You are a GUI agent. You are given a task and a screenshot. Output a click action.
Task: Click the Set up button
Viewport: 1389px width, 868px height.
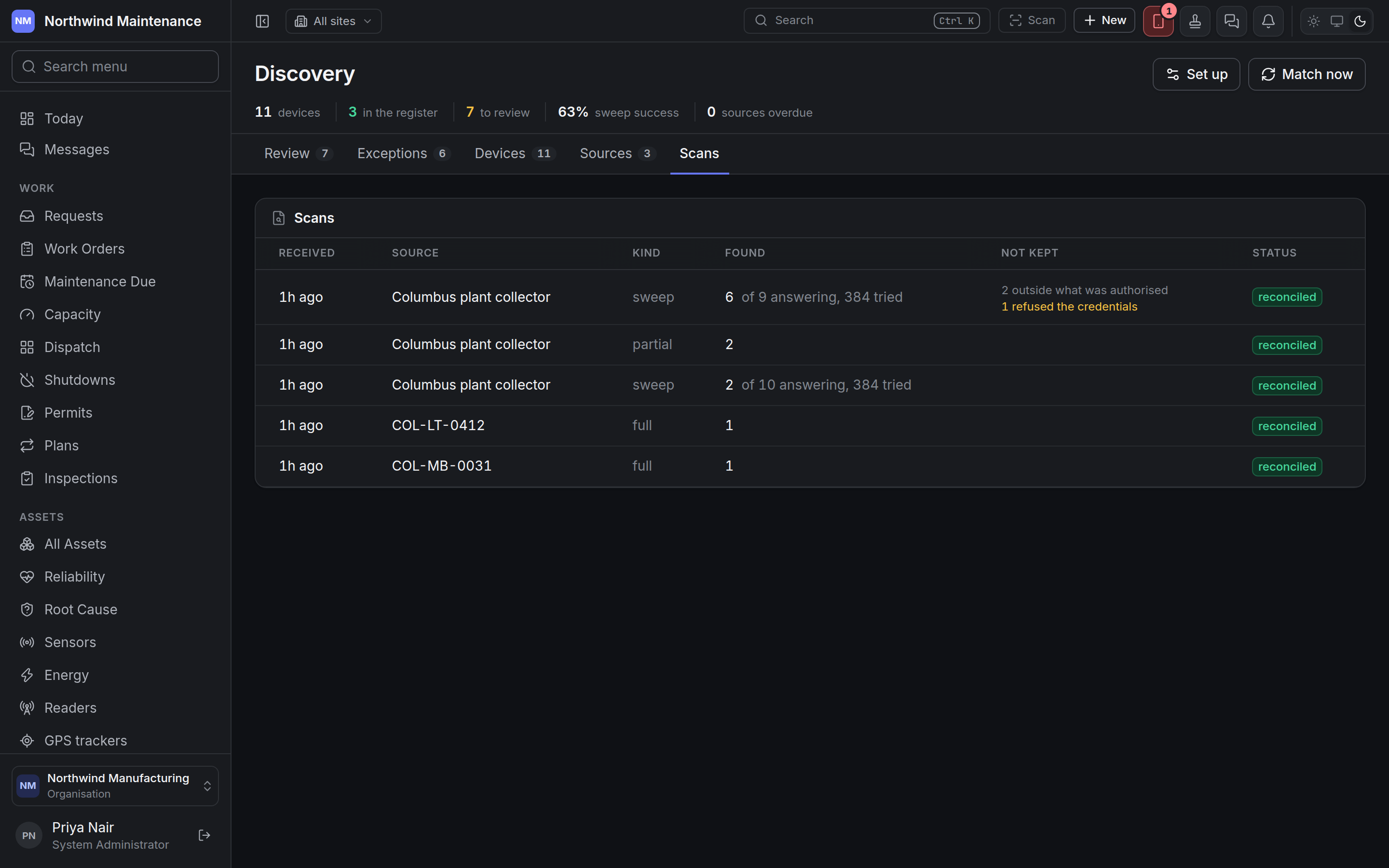coord(1196,74)
